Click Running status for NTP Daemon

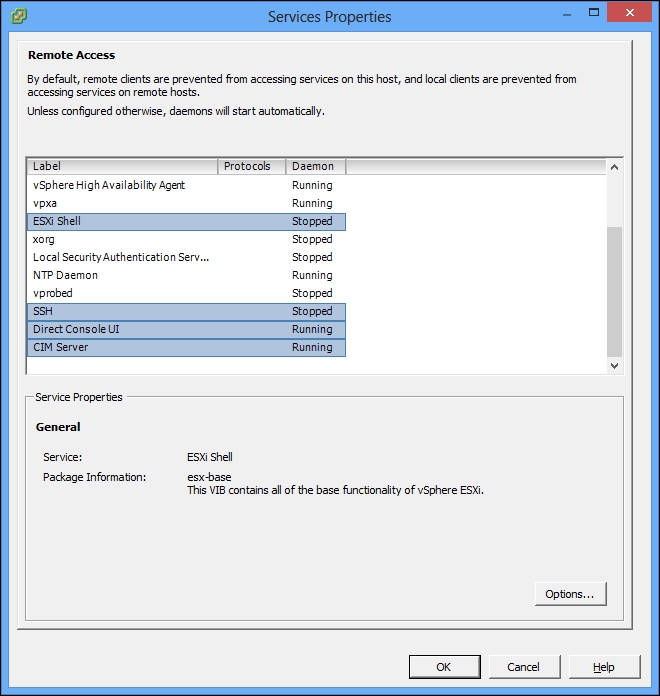pyautogui.click(x=312, y=275)
